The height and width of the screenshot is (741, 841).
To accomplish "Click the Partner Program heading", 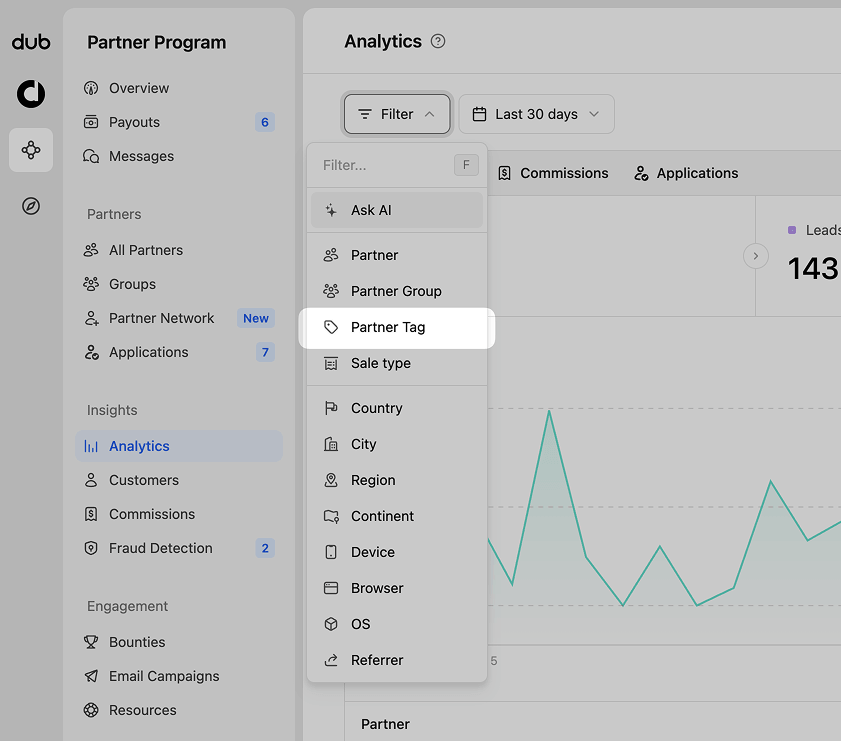I will (x=157, y=42).
